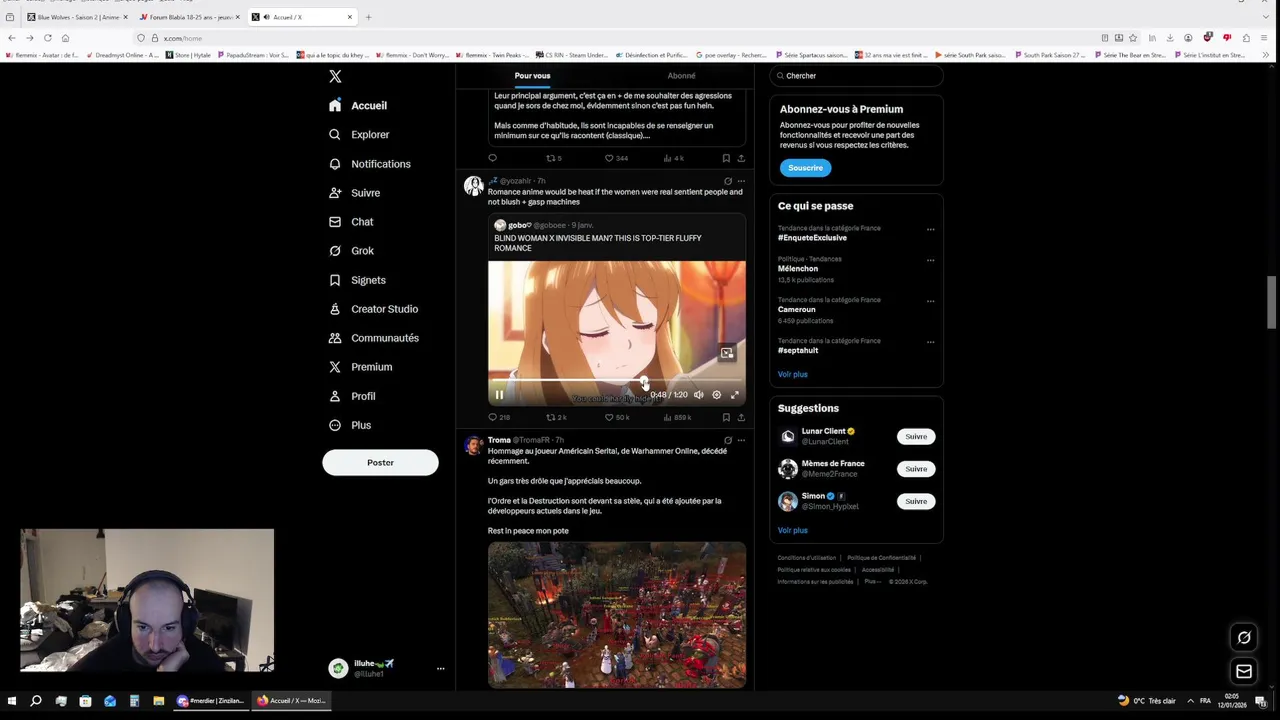Open Creator Studio
1280x720 pixels.
pos(373,309)
